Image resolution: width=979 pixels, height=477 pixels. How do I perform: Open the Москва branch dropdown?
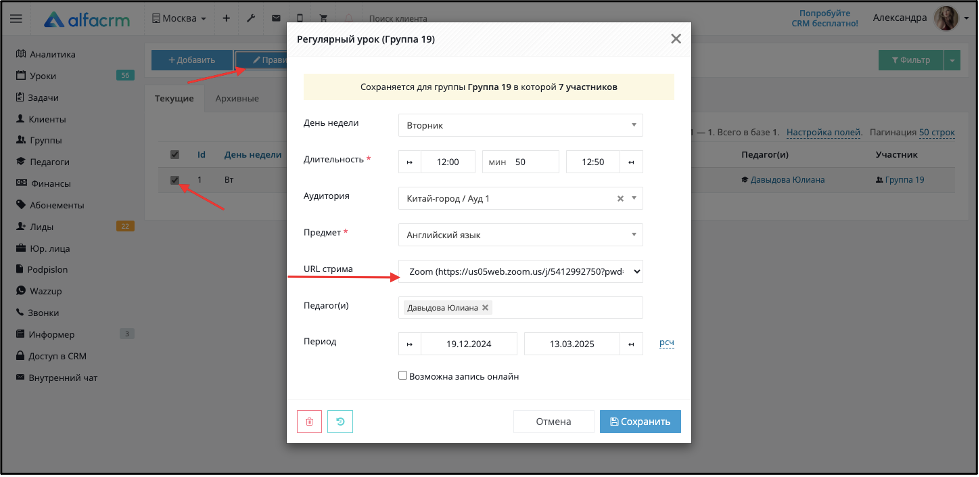179,19
